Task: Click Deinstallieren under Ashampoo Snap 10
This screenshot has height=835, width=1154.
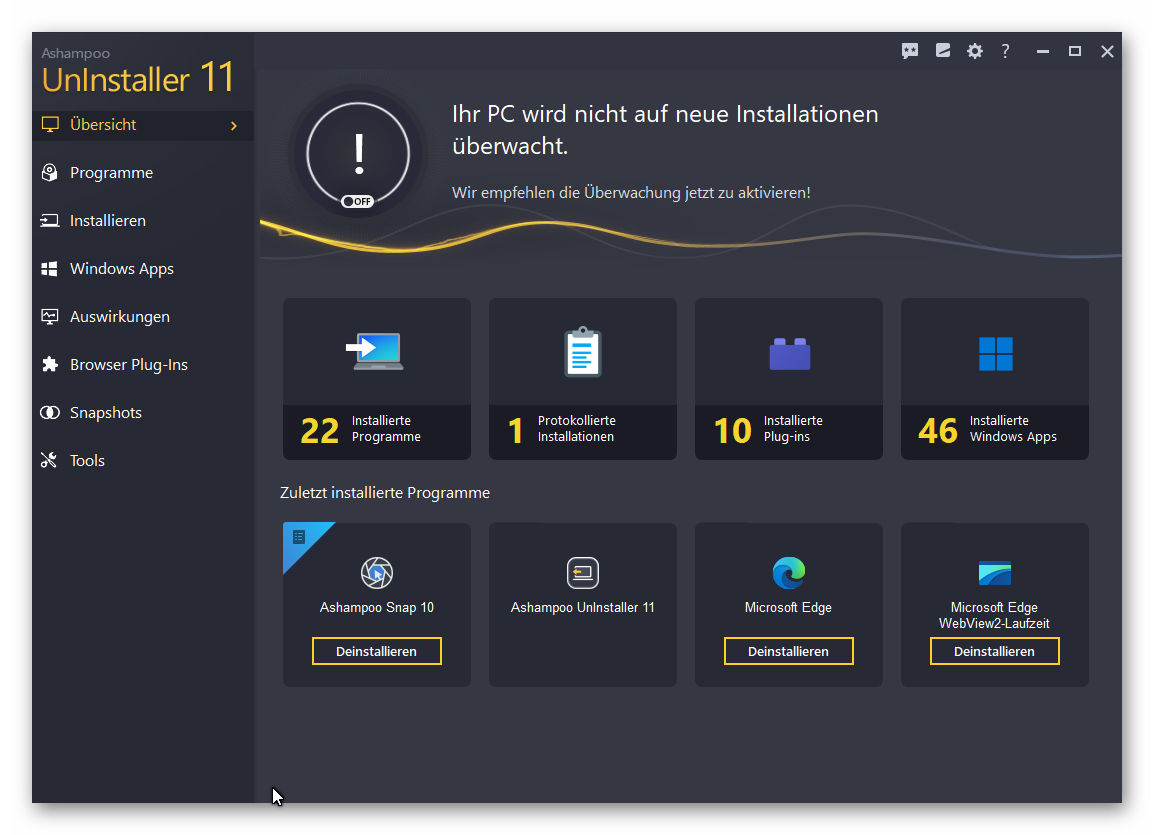Action: 377,651
